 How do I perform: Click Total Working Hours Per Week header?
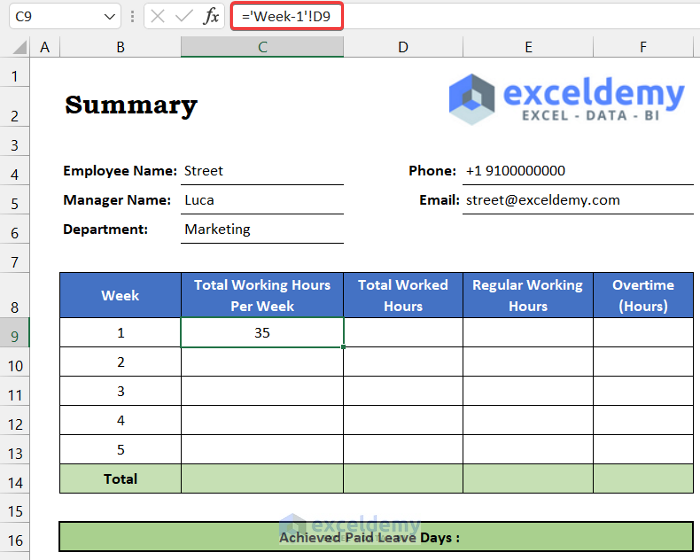[x=262, y=295]
